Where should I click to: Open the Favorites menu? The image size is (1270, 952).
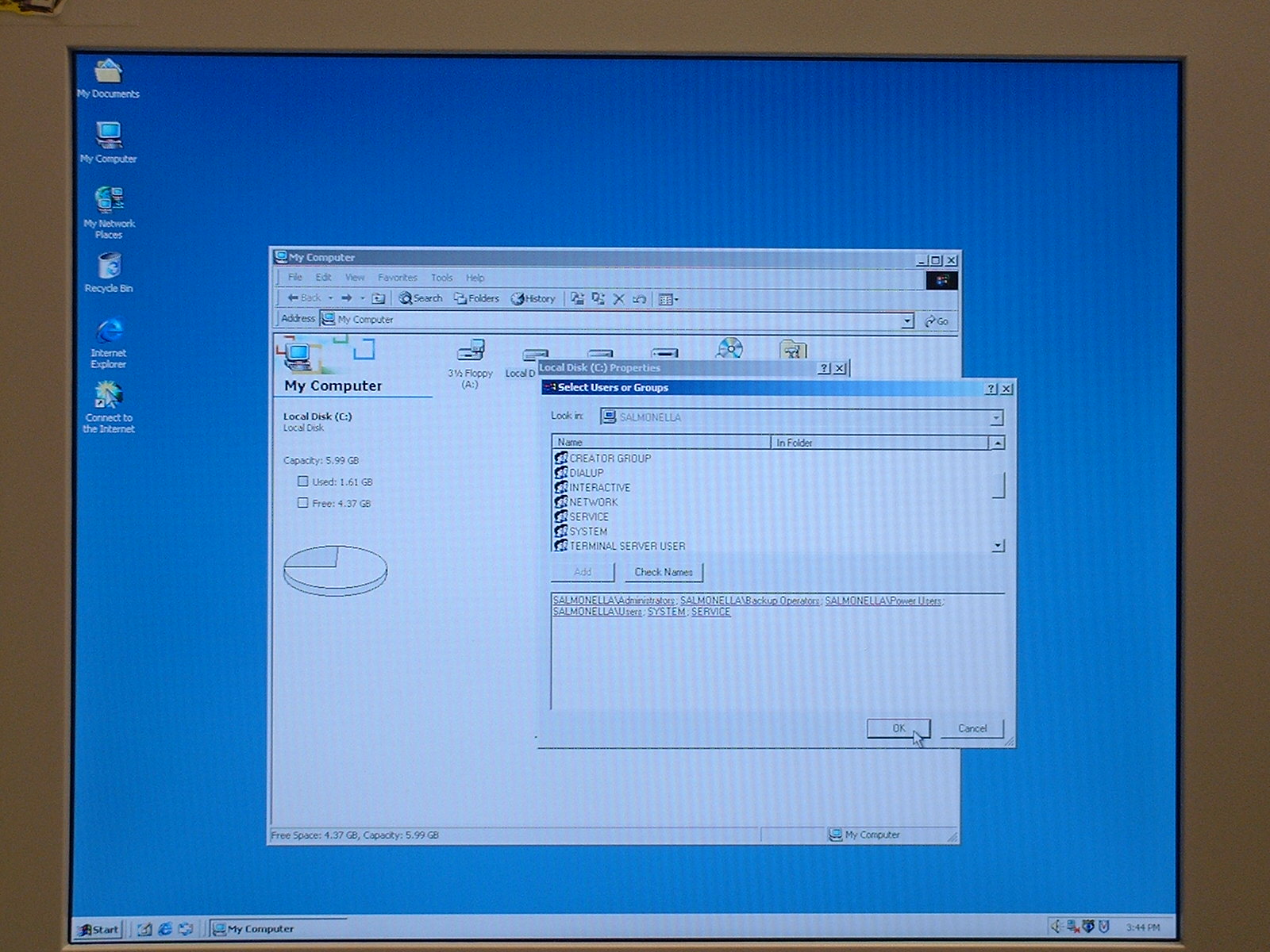(x=397, y=278)
